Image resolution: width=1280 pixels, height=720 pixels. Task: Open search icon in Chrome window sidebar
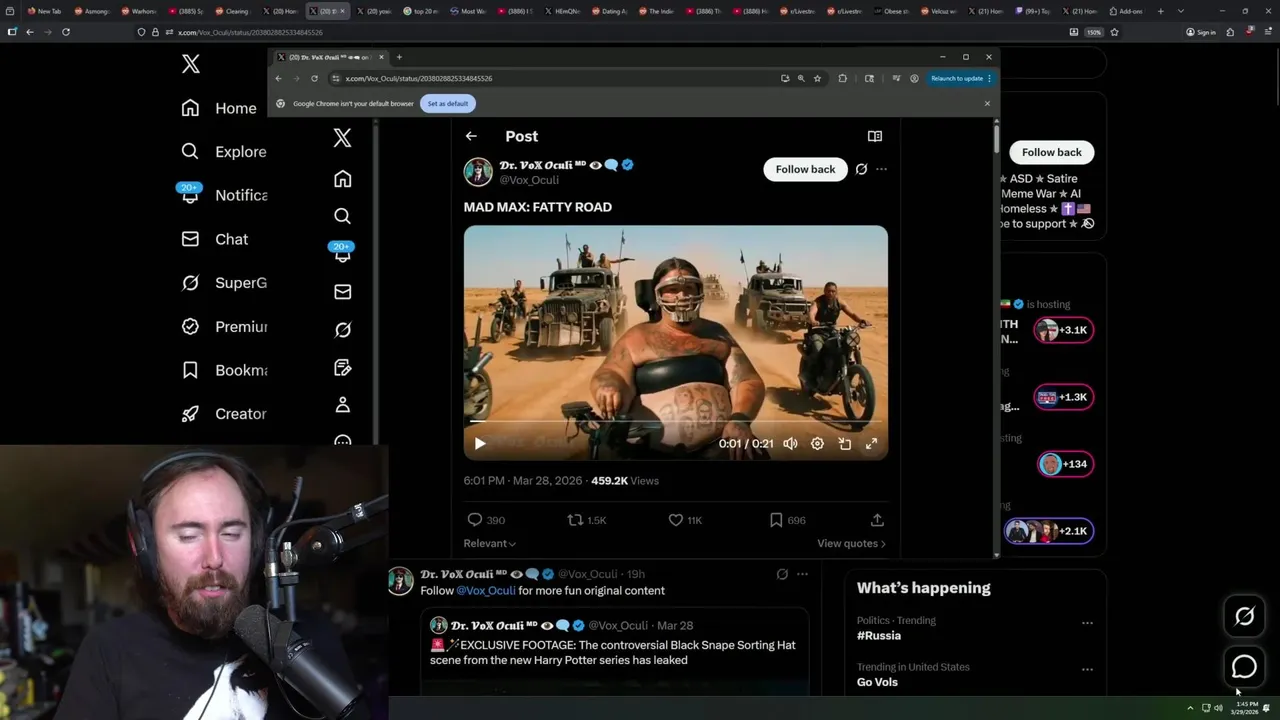point(342,216)
